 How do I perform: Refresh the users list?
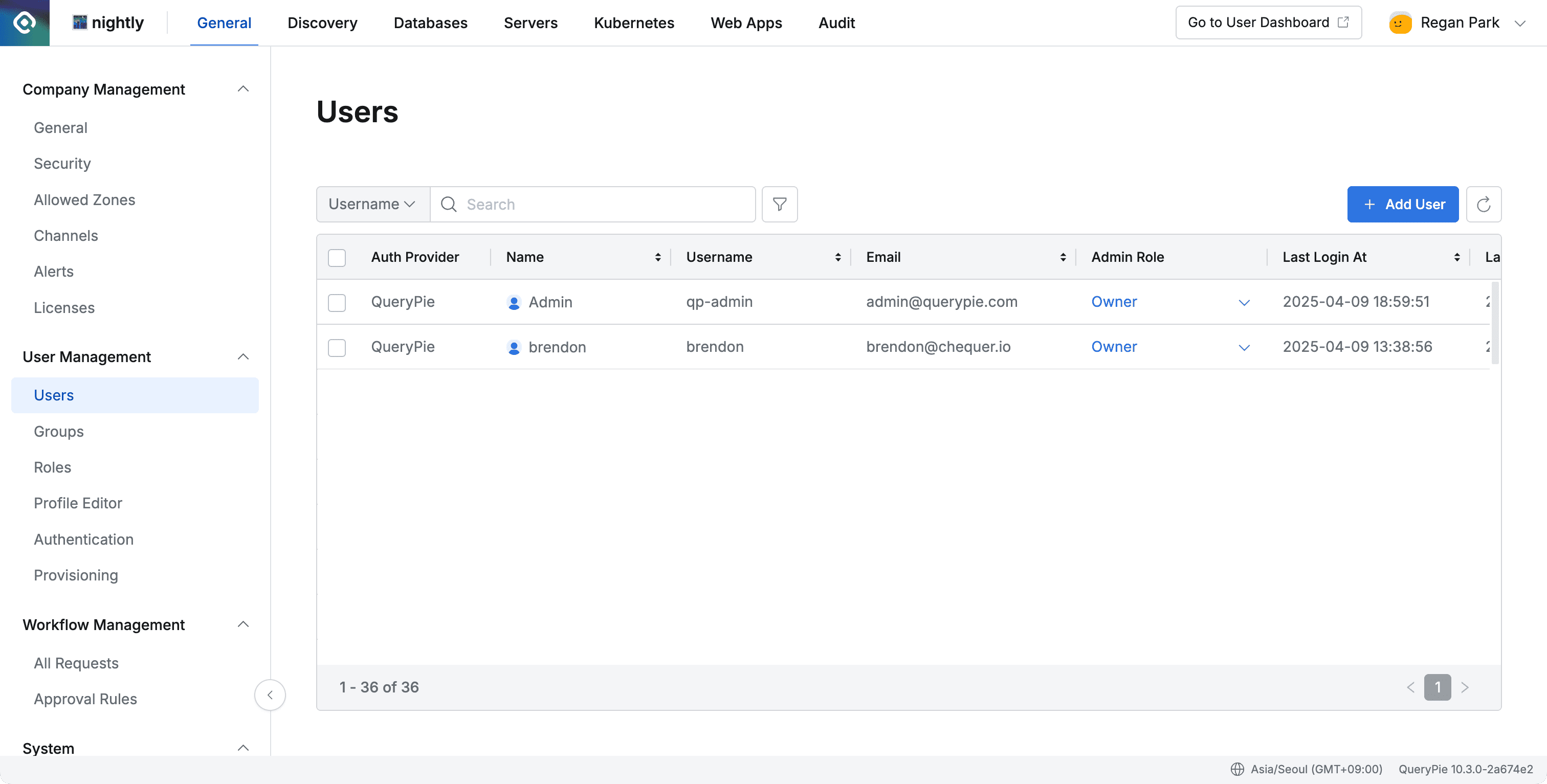tap(1484, 204)
